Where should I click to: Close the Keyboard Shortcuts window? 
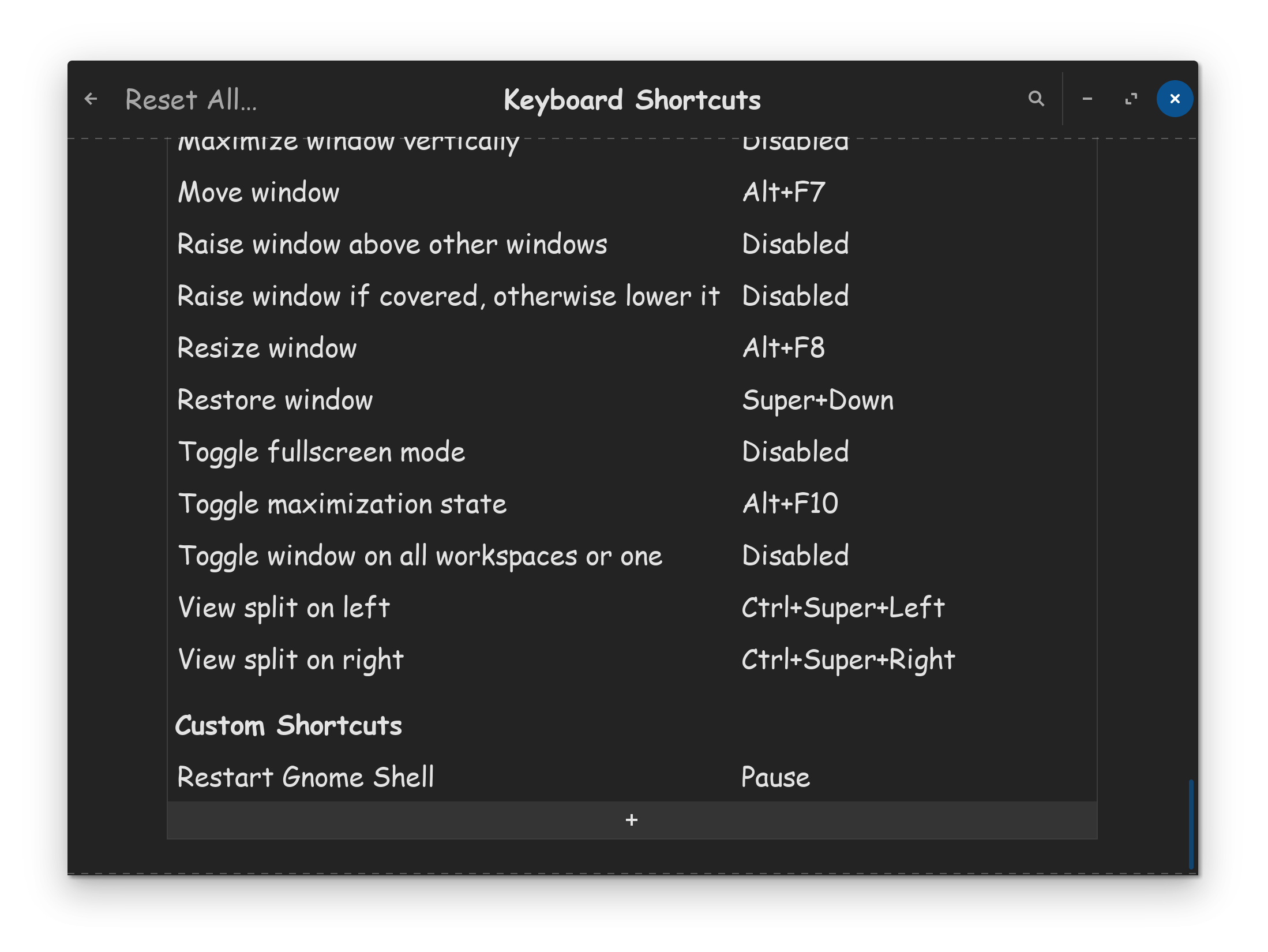(x=1175, y=99)
